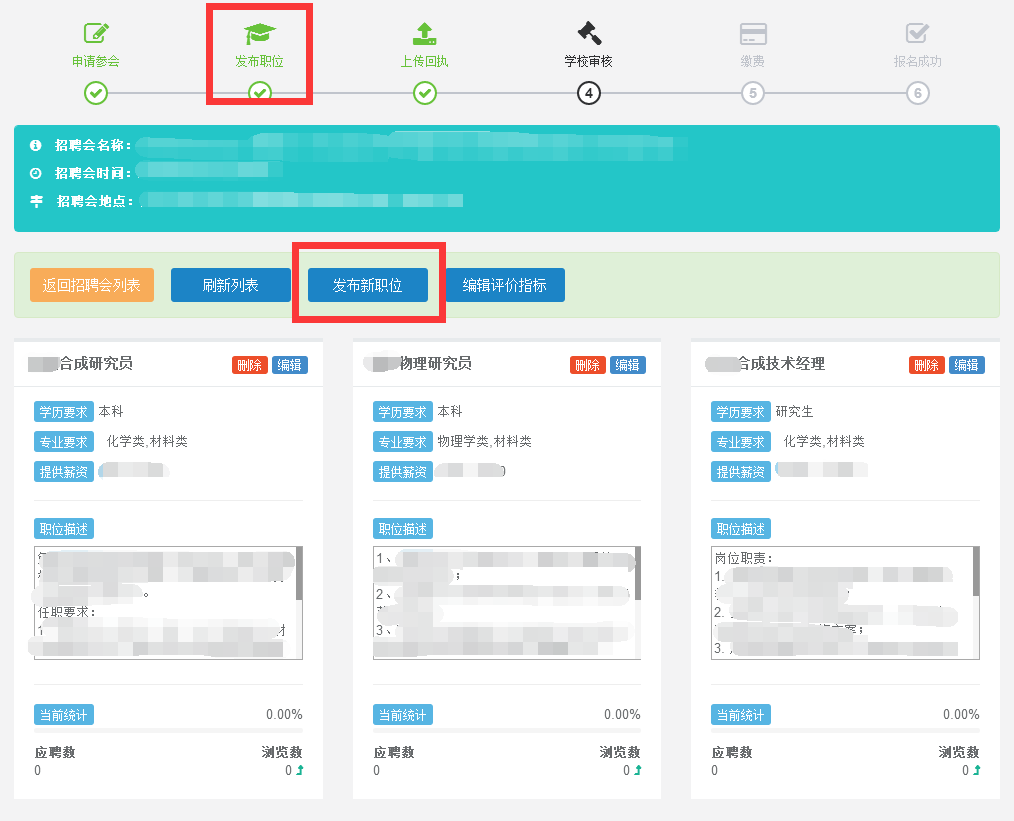The width and height of the screenshot is (1014, 821).
Task: Click the 缴费 credit card icon
Action: tap(753, 33)
